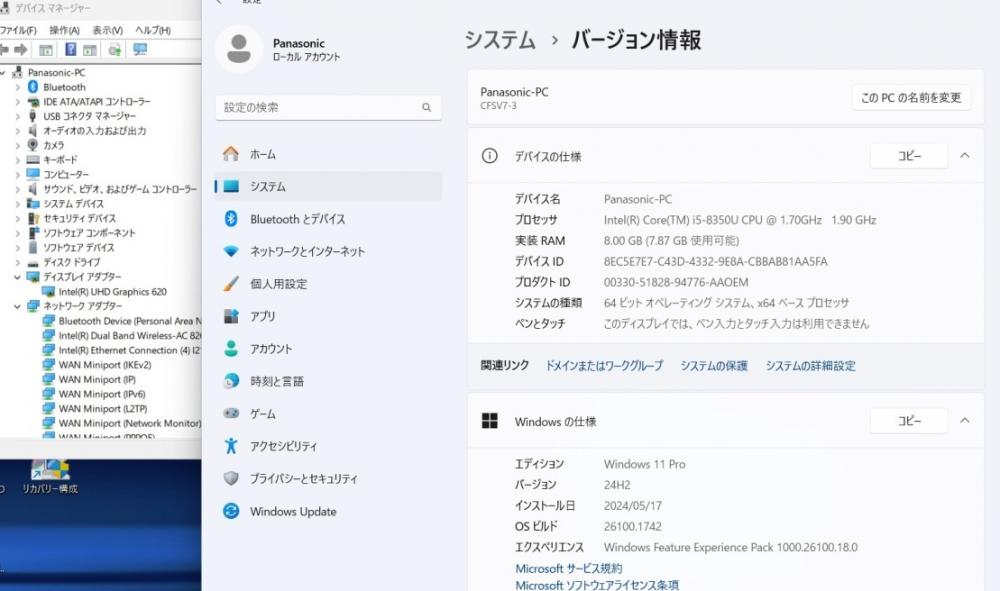Open the リカバリー構成 desktop shortcut
This screenshot has width=1000, height=591.
[50, 476]
